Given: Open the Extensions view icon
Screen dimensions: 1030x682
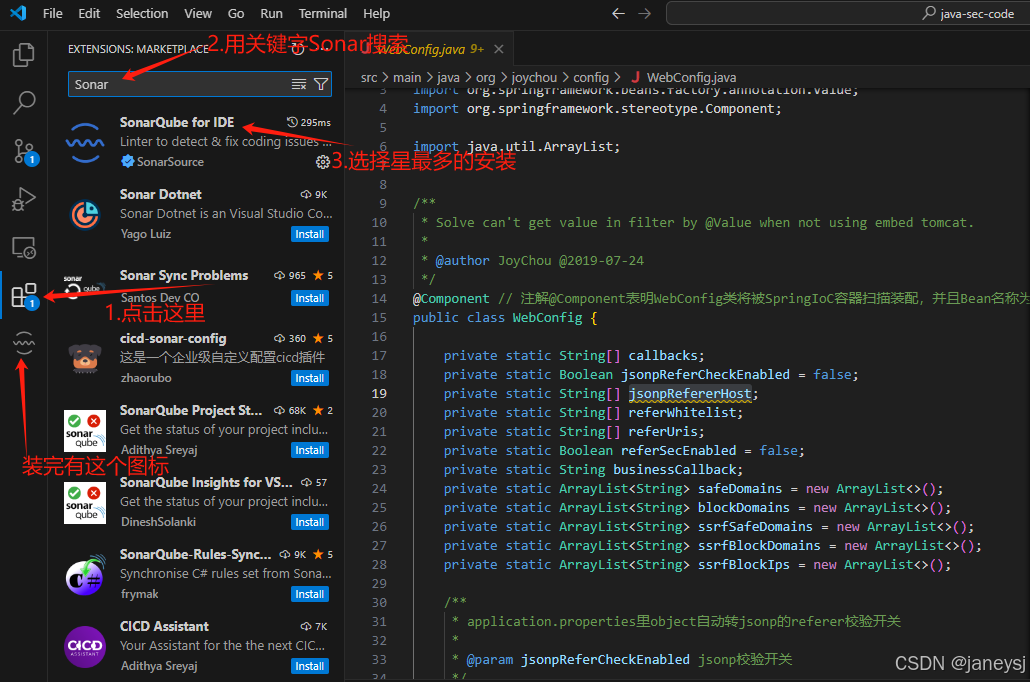Looking at the screenshot, I should click(24, 296).
